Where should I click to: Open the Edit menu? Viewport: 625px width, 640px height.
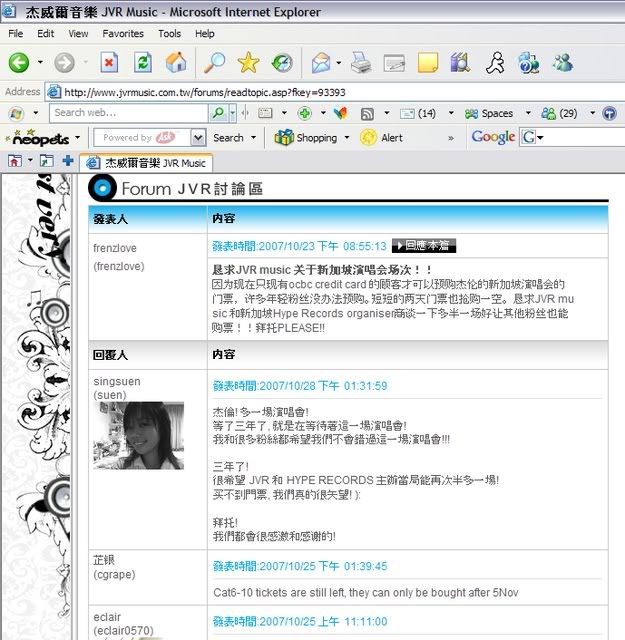tap(45, 33)
